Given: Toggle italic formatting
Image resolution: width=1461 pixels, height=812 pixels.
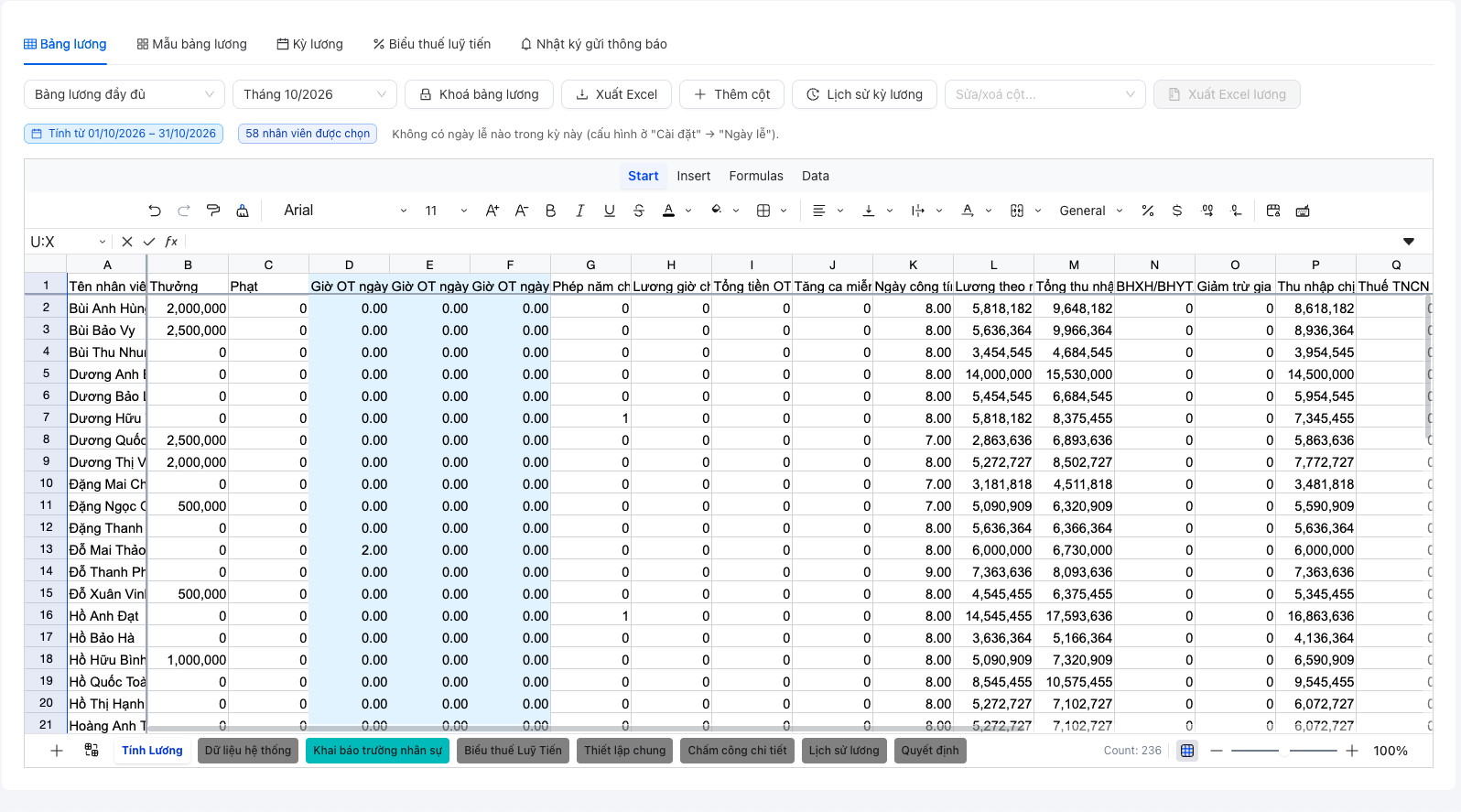Looking at the screenshot, I should pos(580,211).
